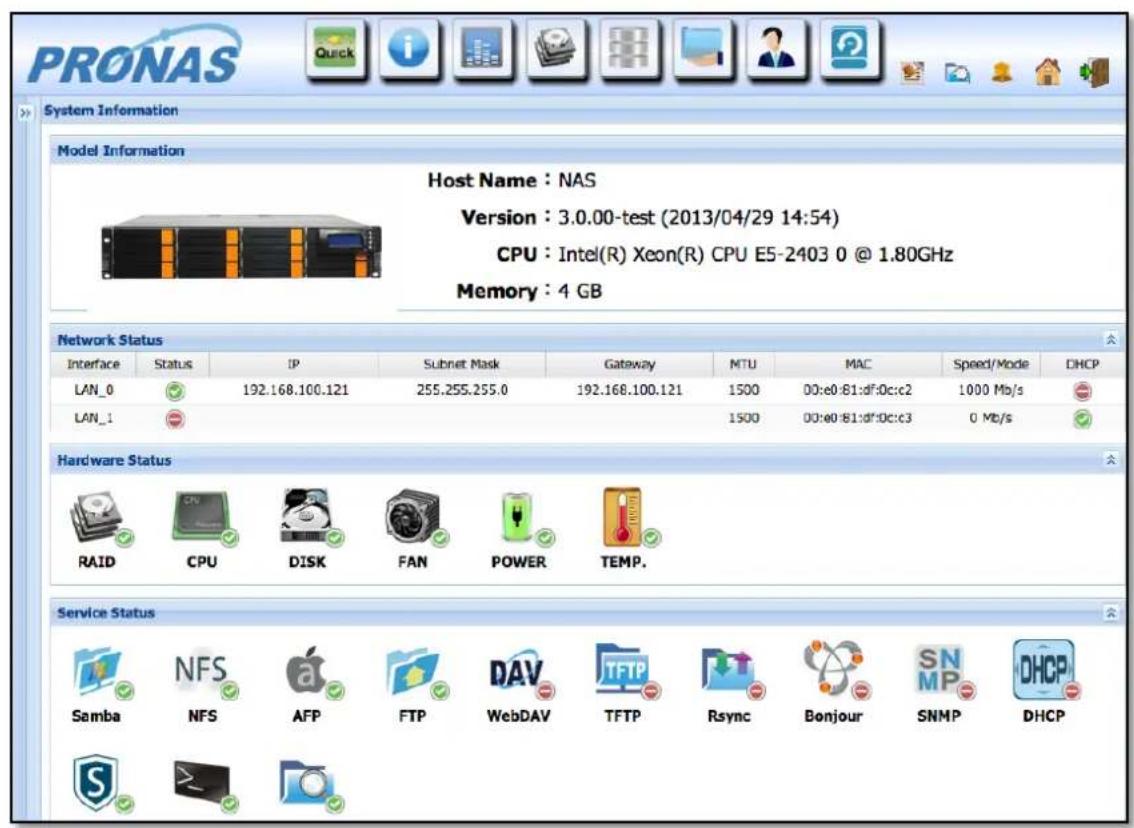Select MAC address 00:e0:81:df:0c:c2
The width and height of the screenshot is (1134, 828).
858,390
